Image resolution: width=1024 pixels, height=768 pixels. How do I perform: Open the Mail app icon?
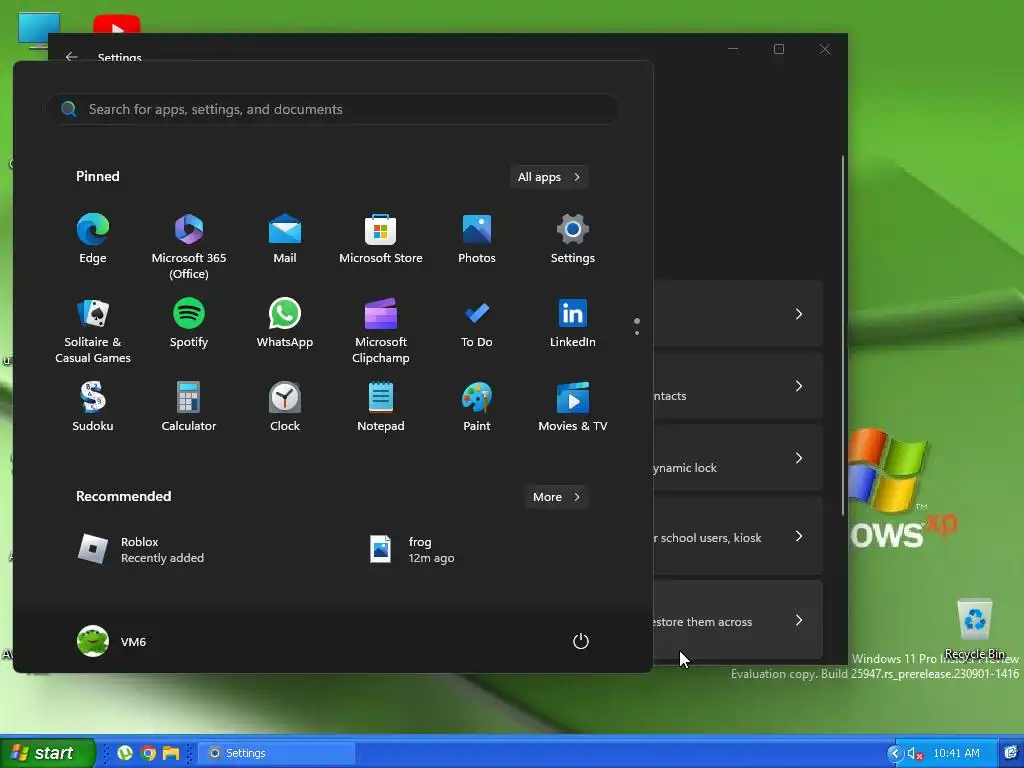pos(285,238)
